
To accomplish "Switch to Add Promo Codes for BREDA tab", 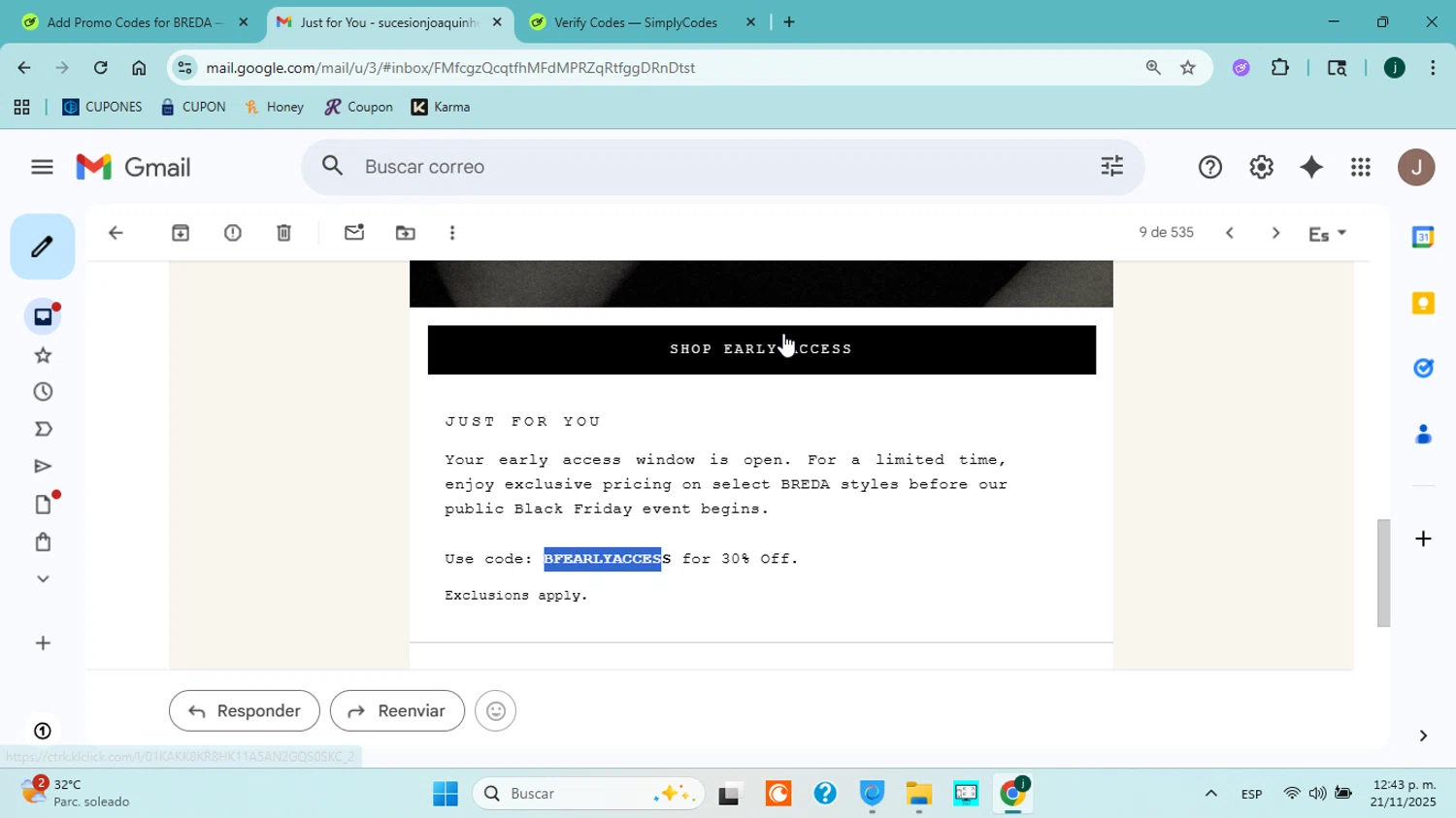I will (136, 22).
